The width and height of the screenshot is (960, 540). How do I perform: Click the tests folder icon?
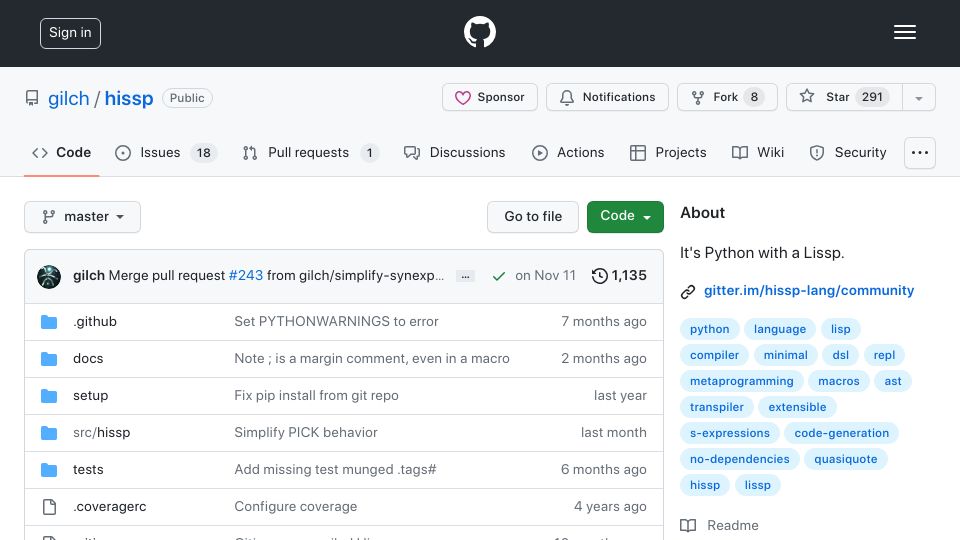click(x=49, y=470)
